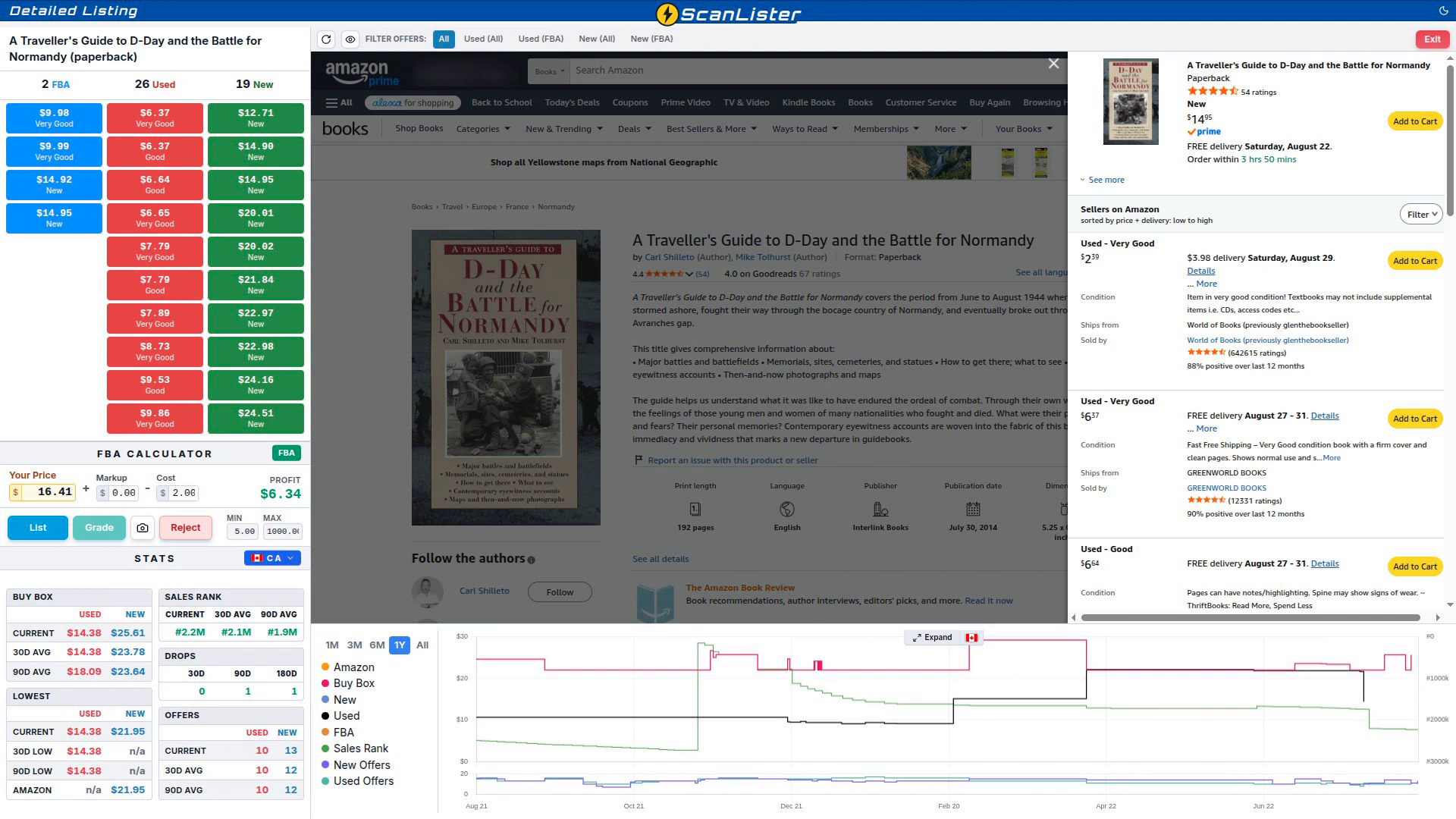Viewport: 1456px width, 819px height.
Task: Click the Publisher building icon
Action: point(880,509)
